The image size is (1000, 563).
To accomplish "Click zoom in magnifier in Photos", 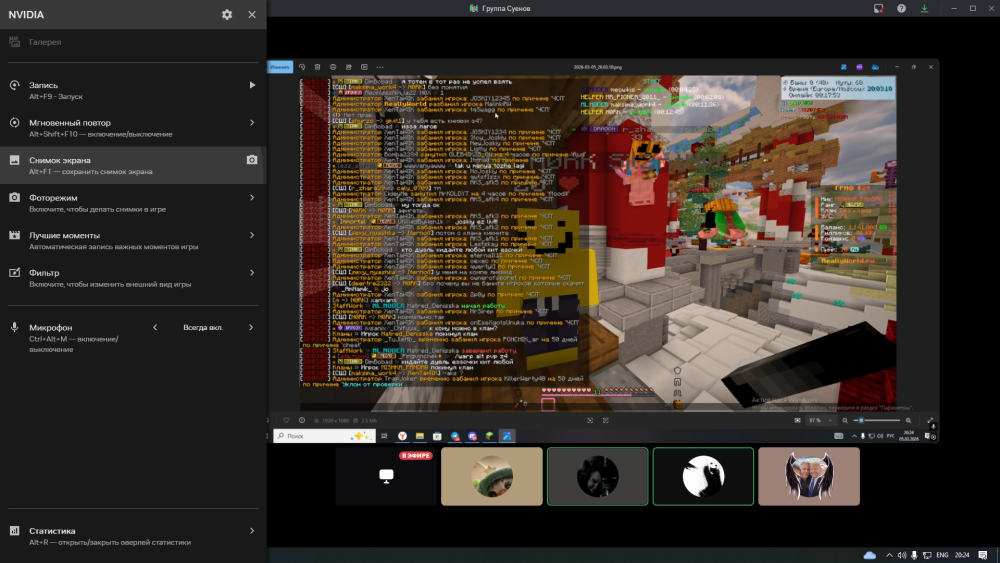I will click(909, 420).
